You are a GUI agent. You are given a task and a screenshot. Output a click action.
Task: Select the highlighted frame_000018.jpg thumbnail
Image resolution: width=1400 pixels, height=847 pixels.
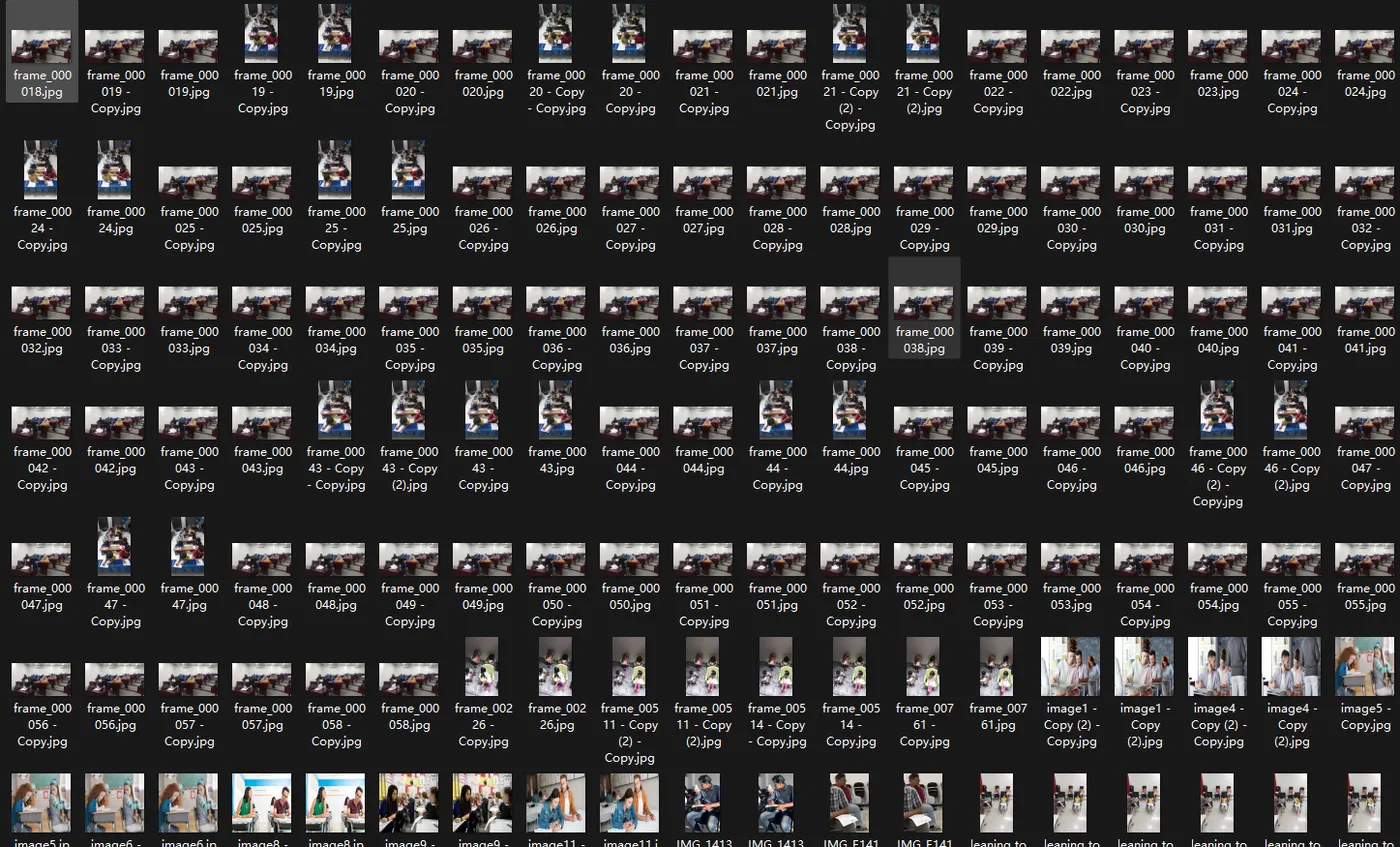[41, 47]
